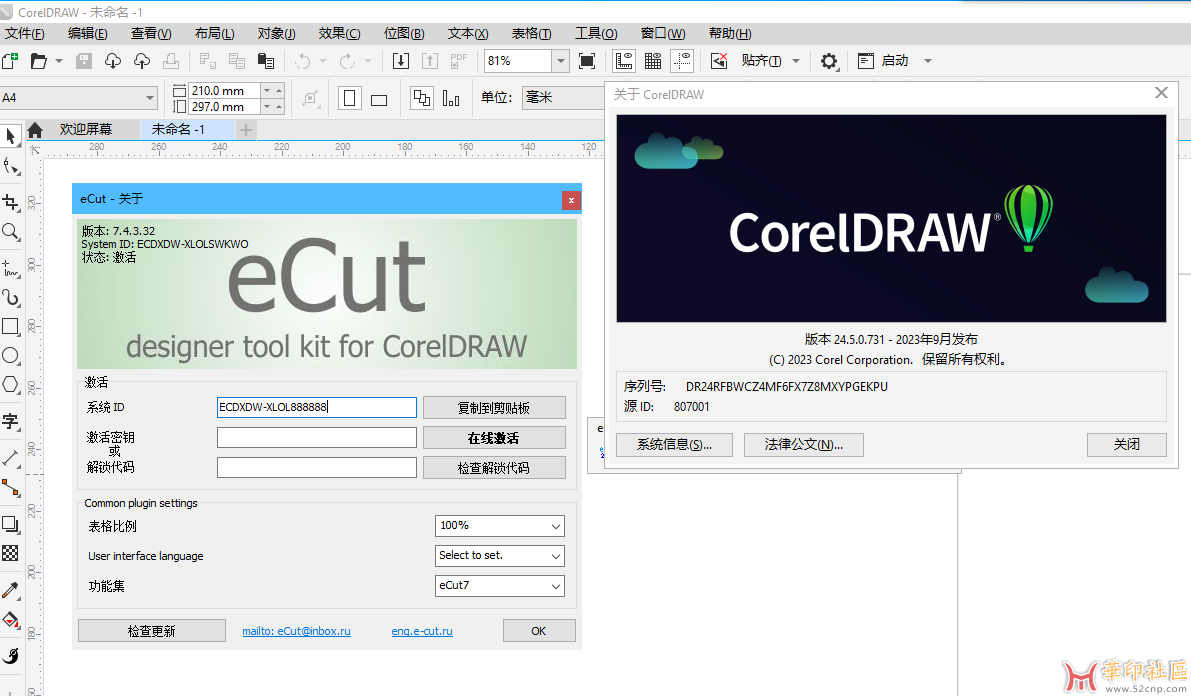Click the 复制到剪贴板 button
Screen dimensions: 1191x696
494,408
